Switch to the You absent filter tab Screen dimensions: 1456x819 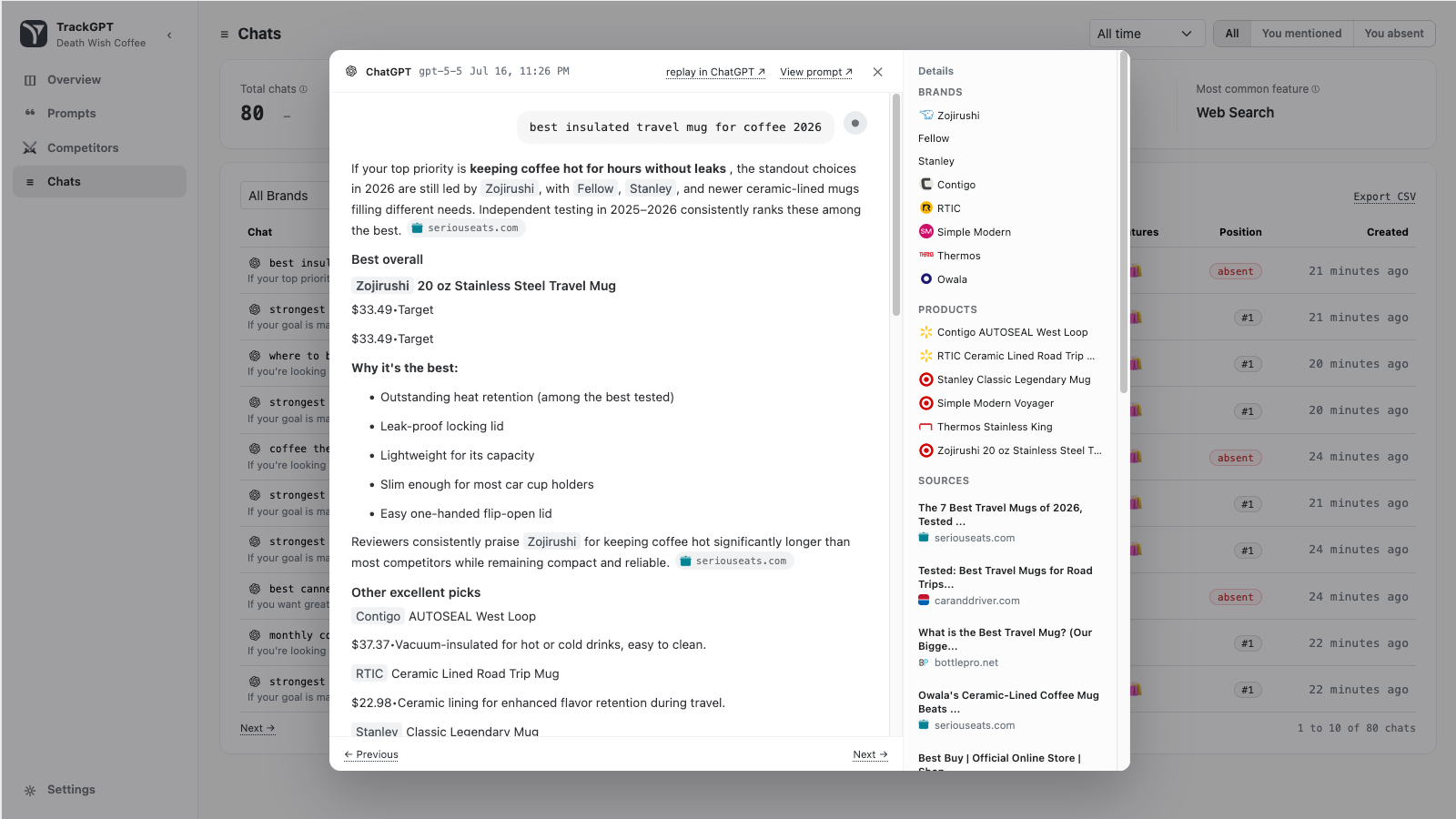(1394, 34)
